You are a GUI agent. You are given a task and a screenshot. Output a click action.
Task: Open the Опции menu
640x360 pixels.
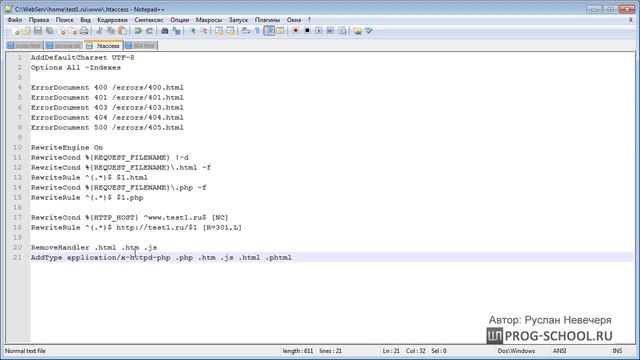[180, 20]
